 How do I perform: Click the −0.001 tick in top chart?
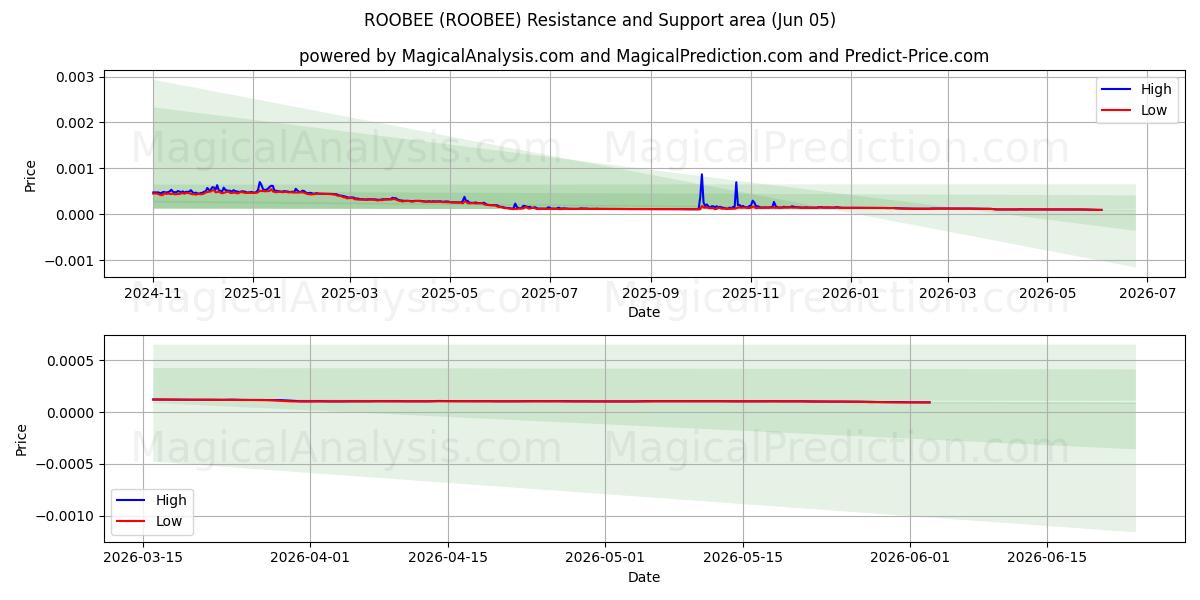tap(70, 261)
